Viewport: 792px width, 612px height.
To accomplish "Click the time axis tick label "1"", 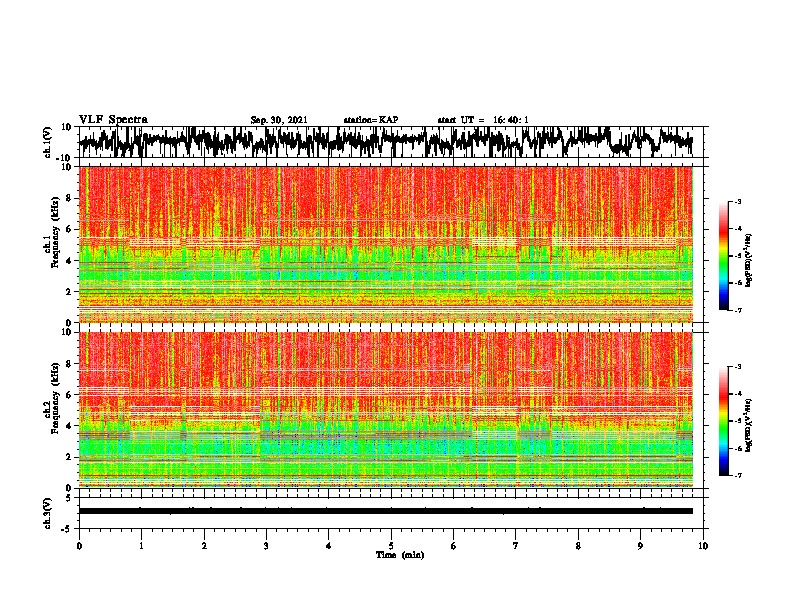I will click(141, 546).
